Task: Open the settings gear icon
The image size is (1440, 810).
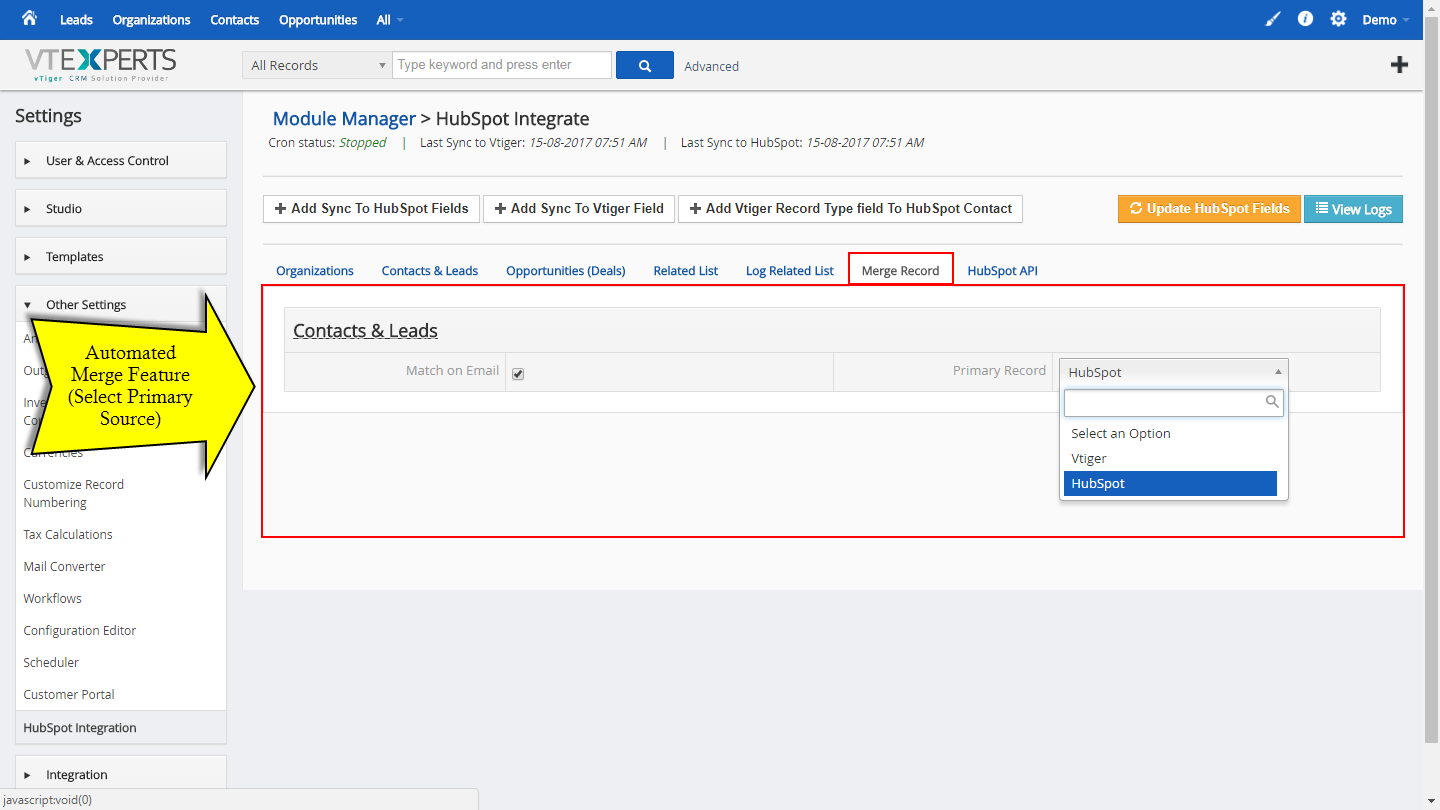Action: click(x=1338, y=19)
